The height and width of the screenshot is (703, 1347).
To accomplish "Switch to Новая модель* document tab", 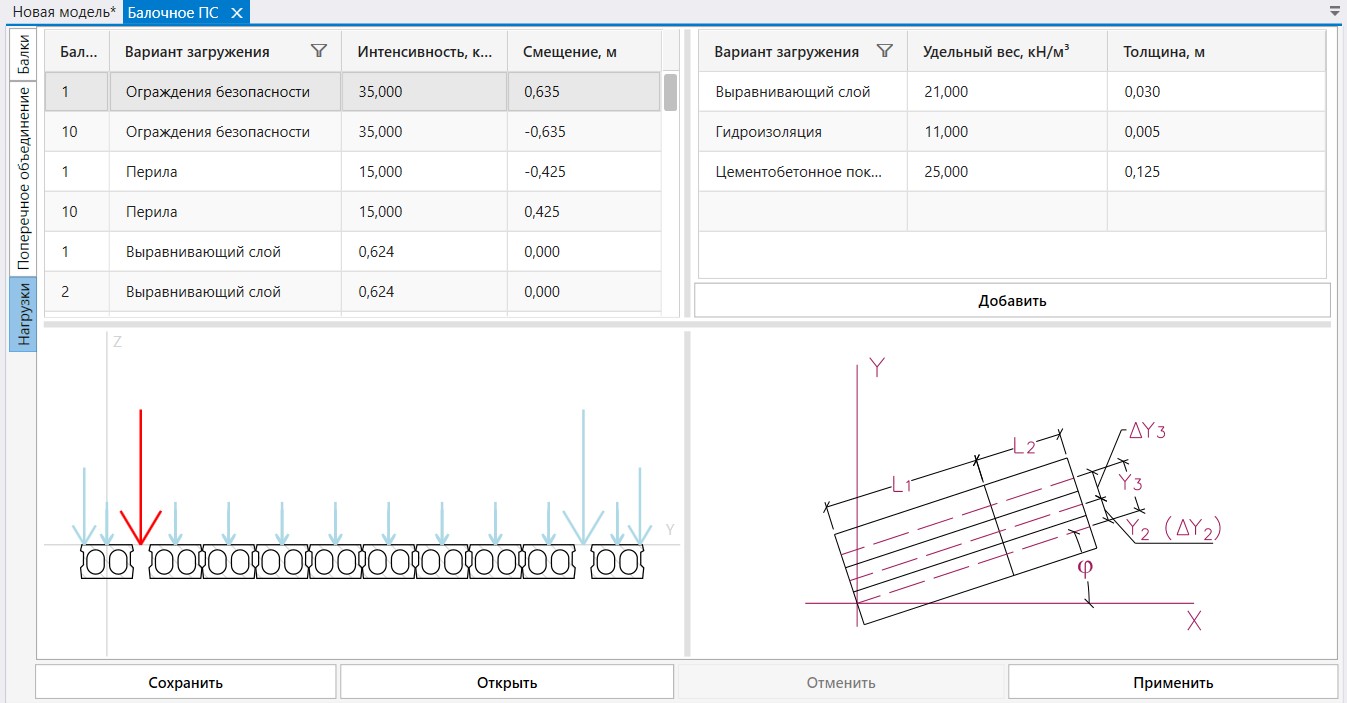I will pos(64,12).
